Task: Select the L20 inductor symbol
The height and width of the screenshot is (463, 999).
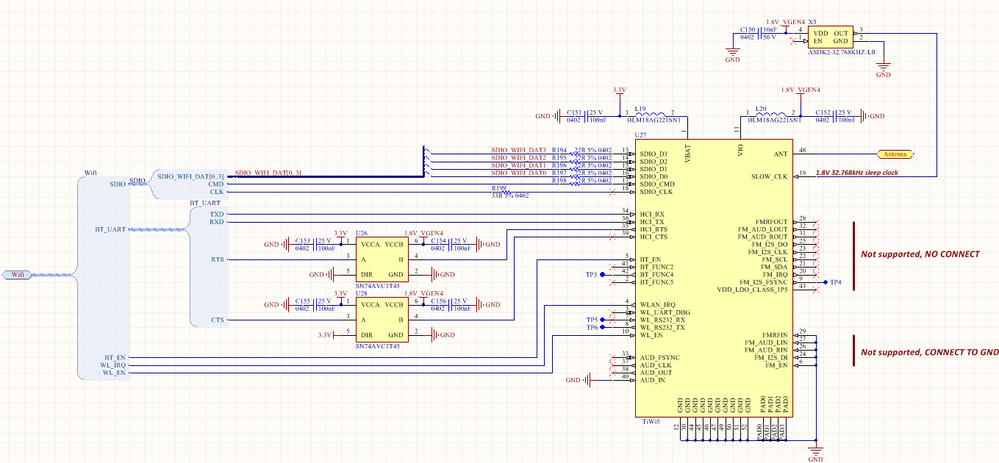Action: 773,114
